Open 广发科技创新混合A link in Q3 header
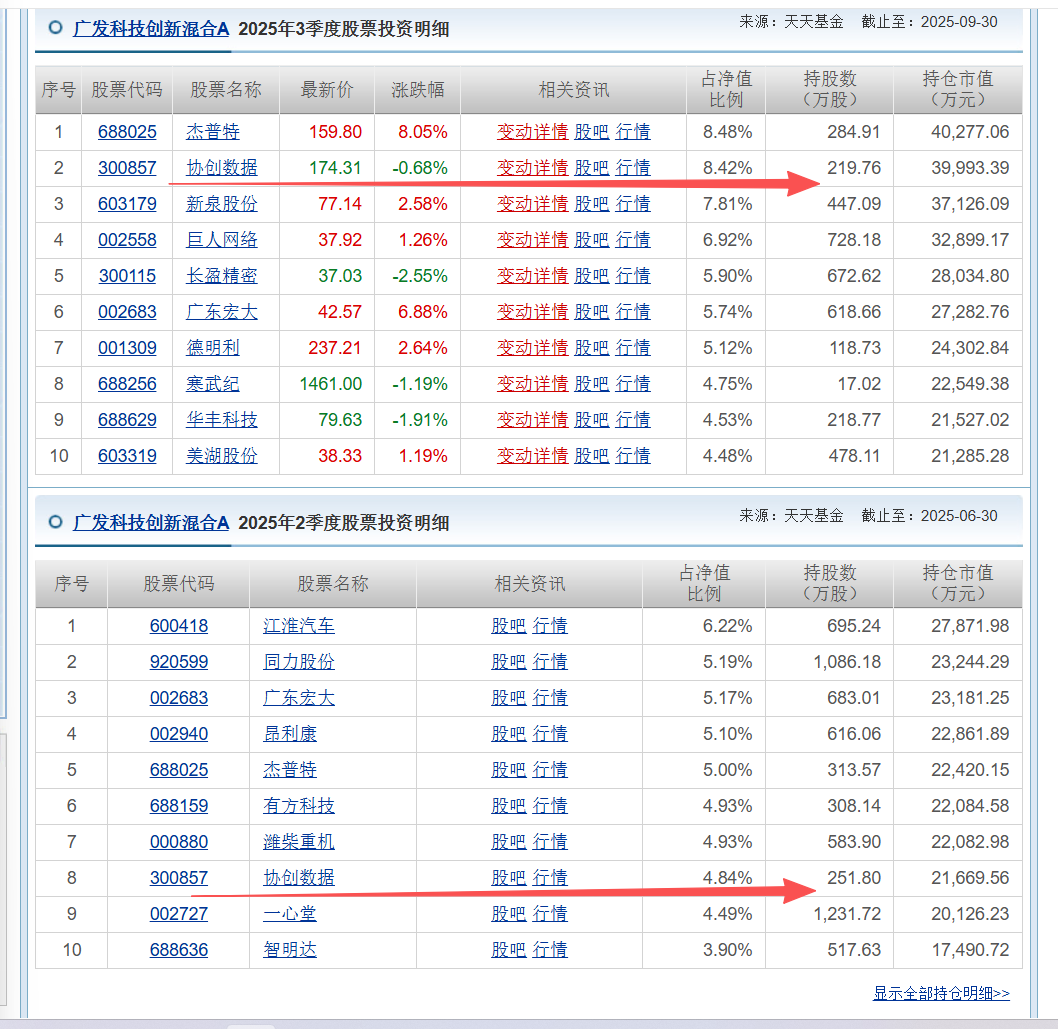 click(x=151, y=29)
